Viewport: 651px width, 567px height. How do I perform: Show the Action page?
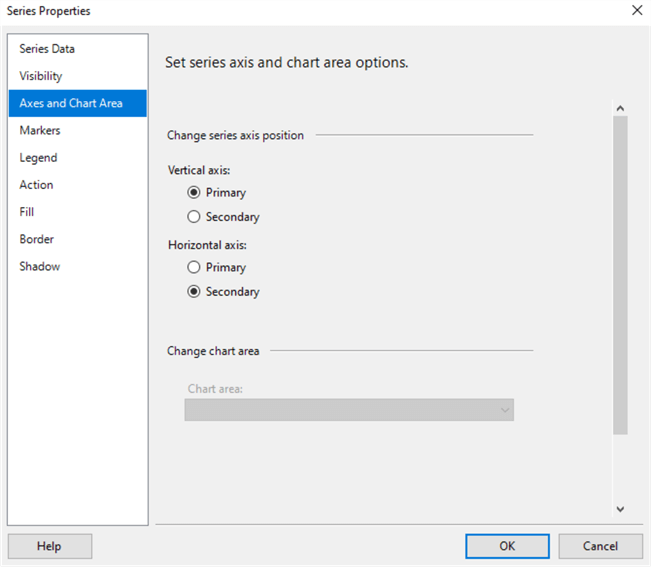pyautogui.click(x=37, y=185)
